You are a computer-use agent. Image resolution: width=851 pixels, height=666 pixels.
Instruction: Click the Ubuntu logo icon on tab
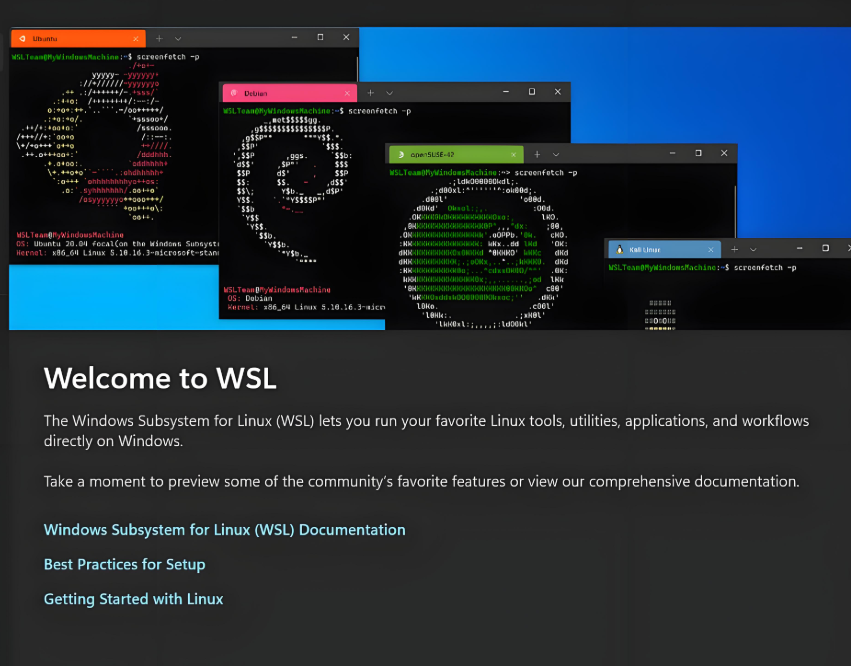(22, 39)
